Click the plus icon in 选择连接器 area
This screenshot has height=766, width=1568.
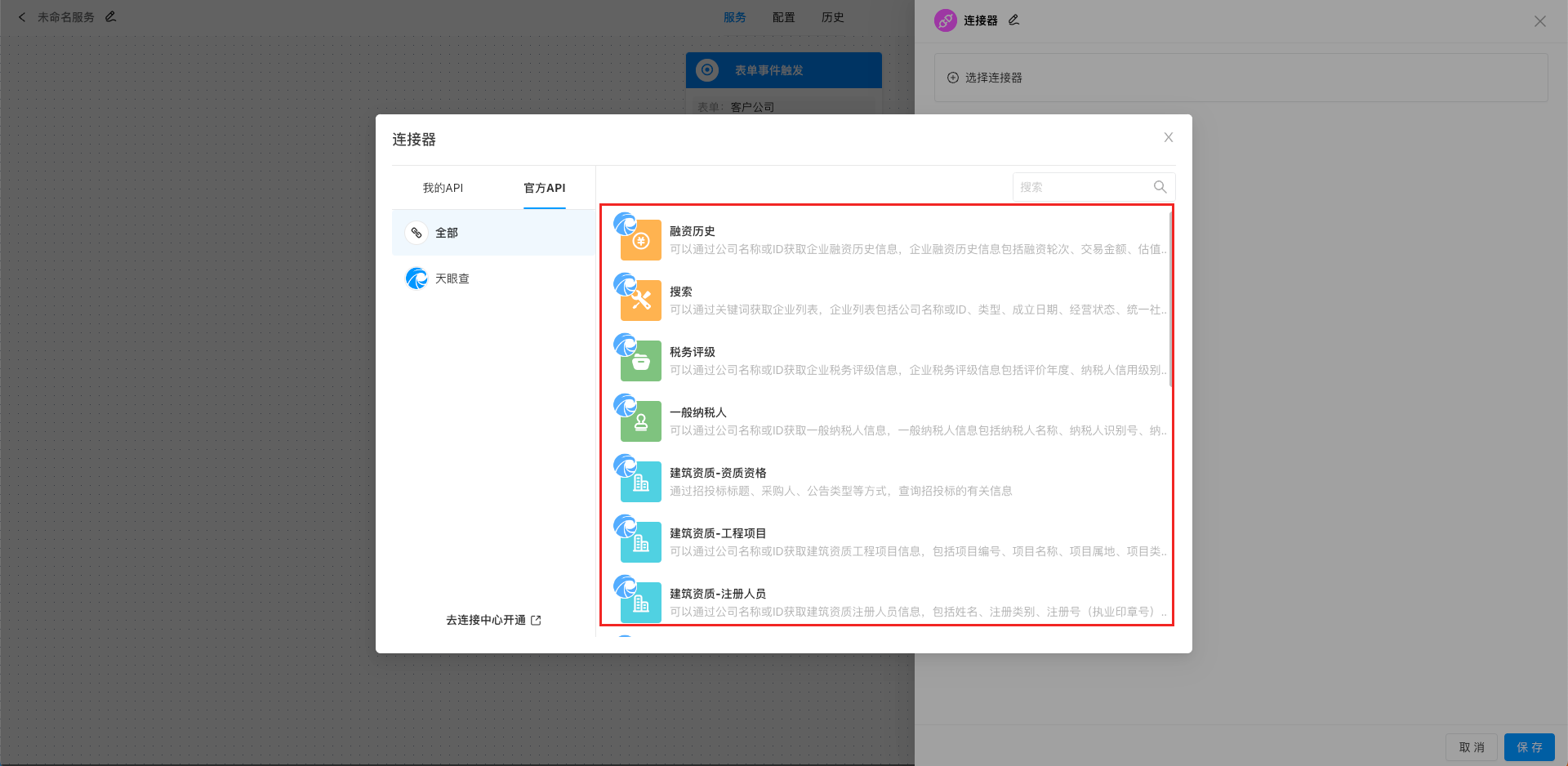[x=952, y=77]
